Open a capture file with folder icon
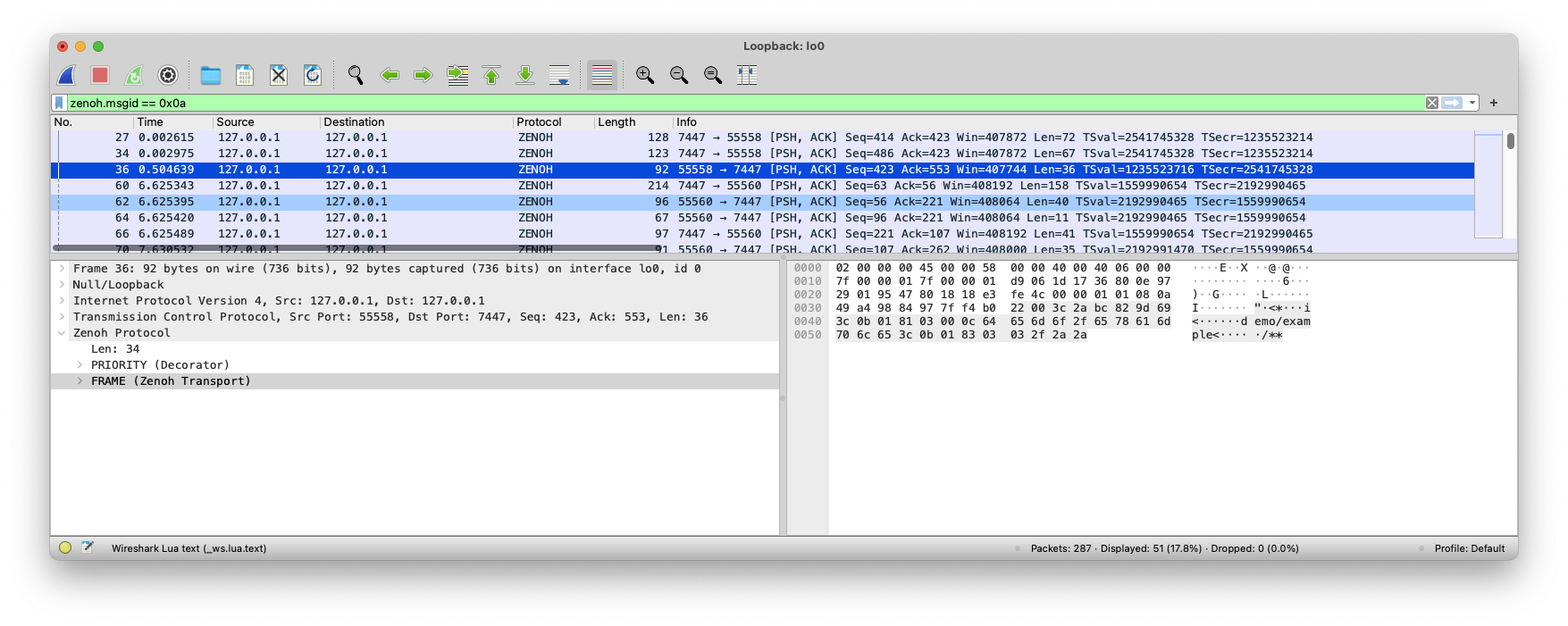 tap(211, 75)
